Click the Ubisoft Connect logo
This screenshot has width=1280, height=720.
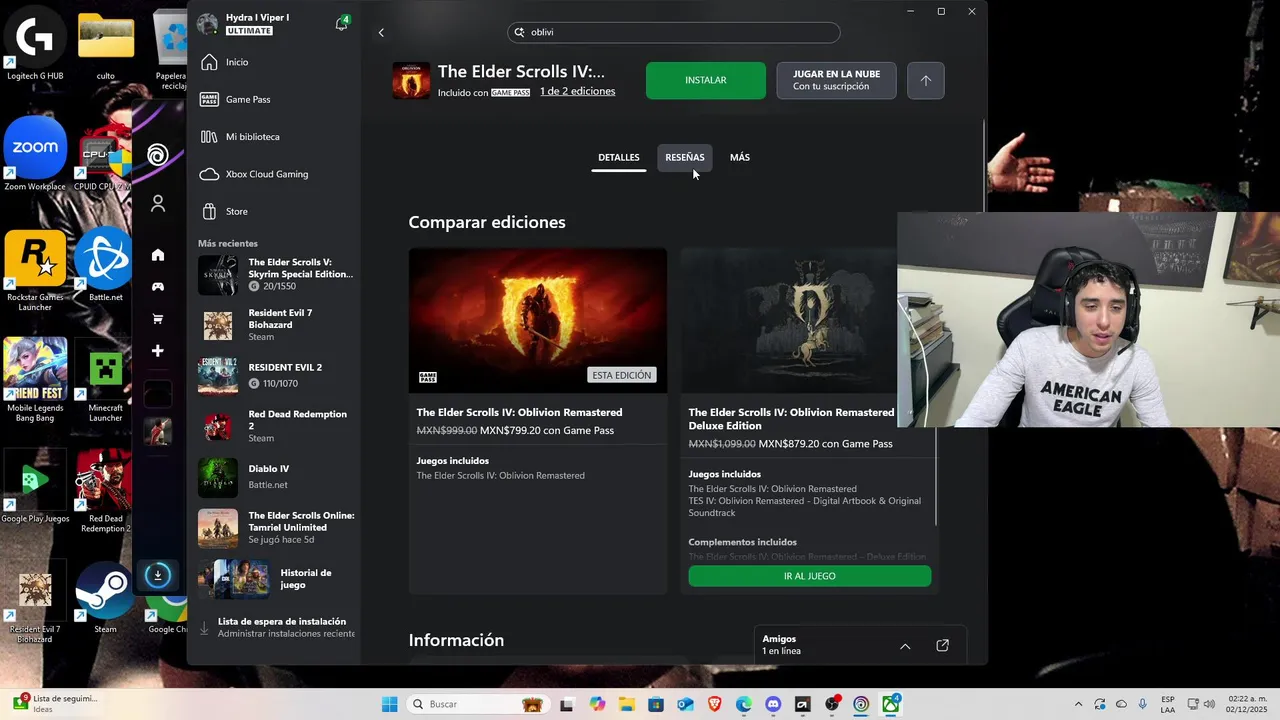pyautogui.click(x=158, y=155)
